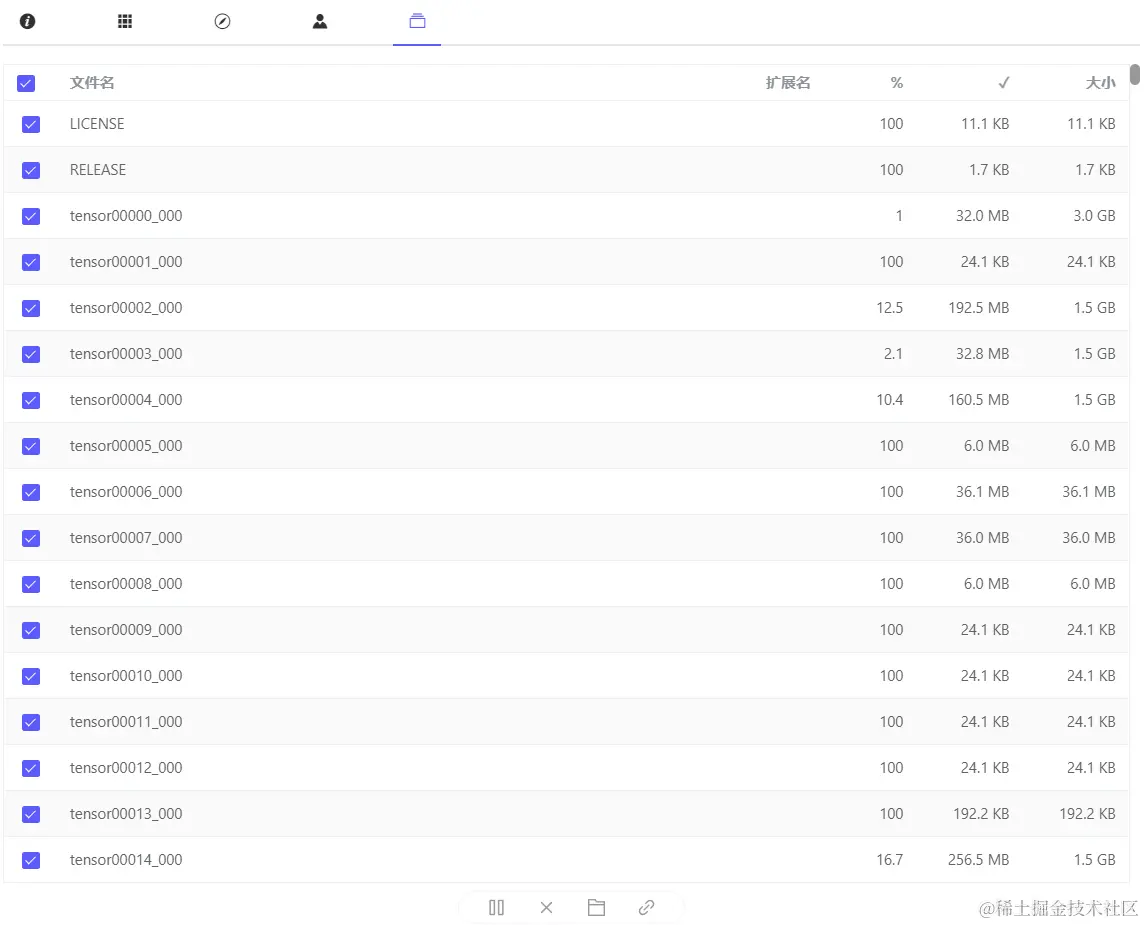1145x925 pixels.
Task: Select file name tensor00014_000
Action: point(126,860)
